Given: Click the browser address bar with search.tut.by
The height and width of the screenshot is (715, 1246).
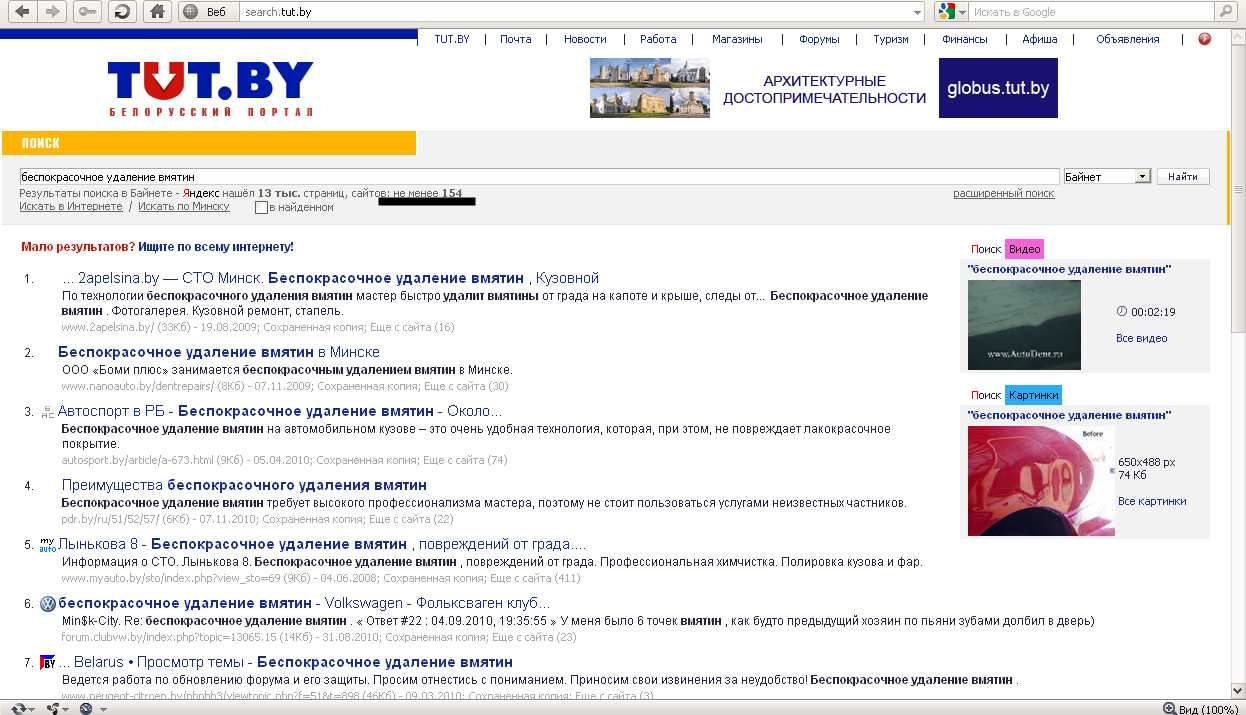Looking at the screenshot, I should click(x=575, y=12).
